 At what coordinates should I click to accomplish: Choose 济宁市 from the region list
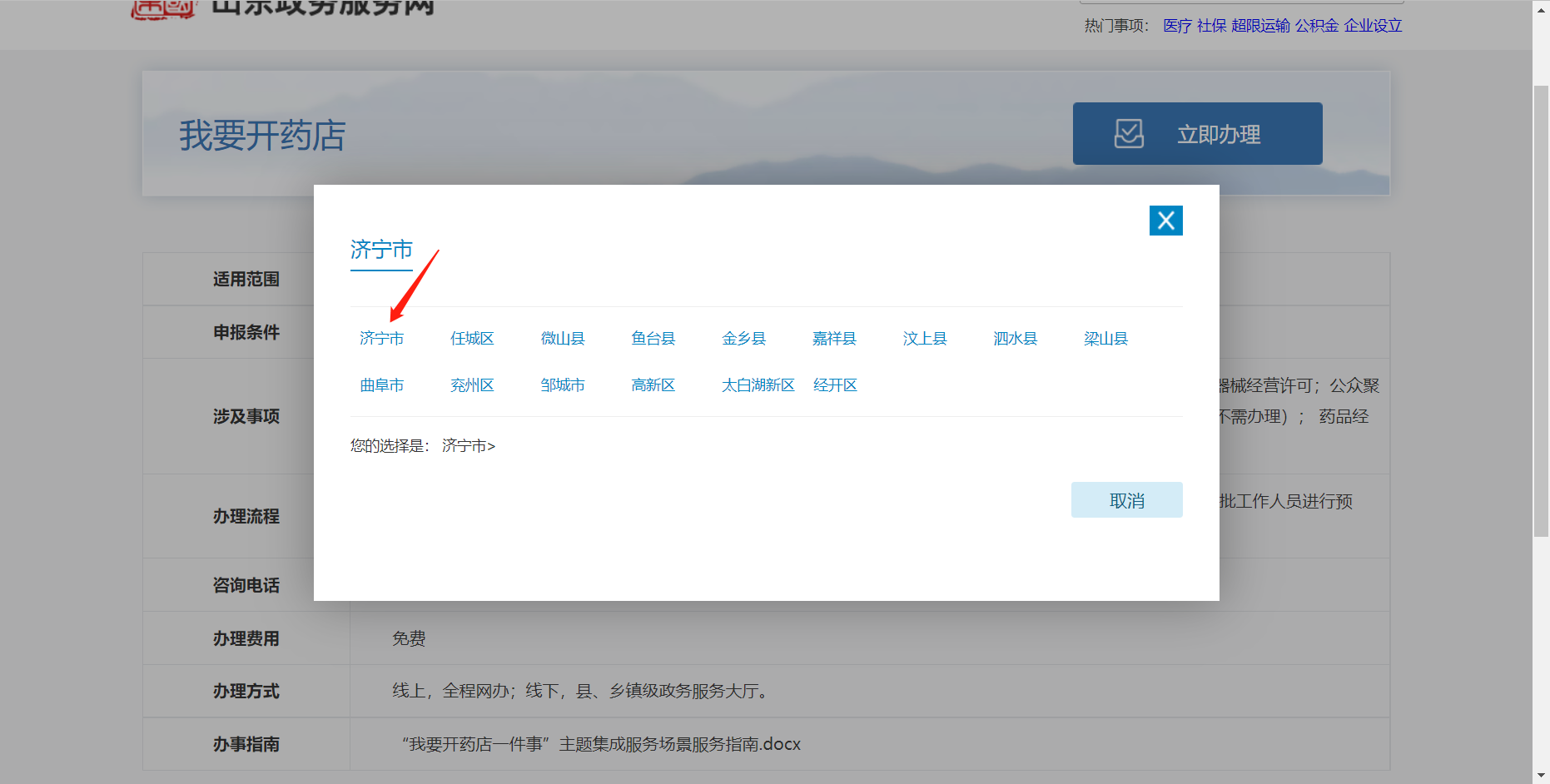click(x=381, y=339)
